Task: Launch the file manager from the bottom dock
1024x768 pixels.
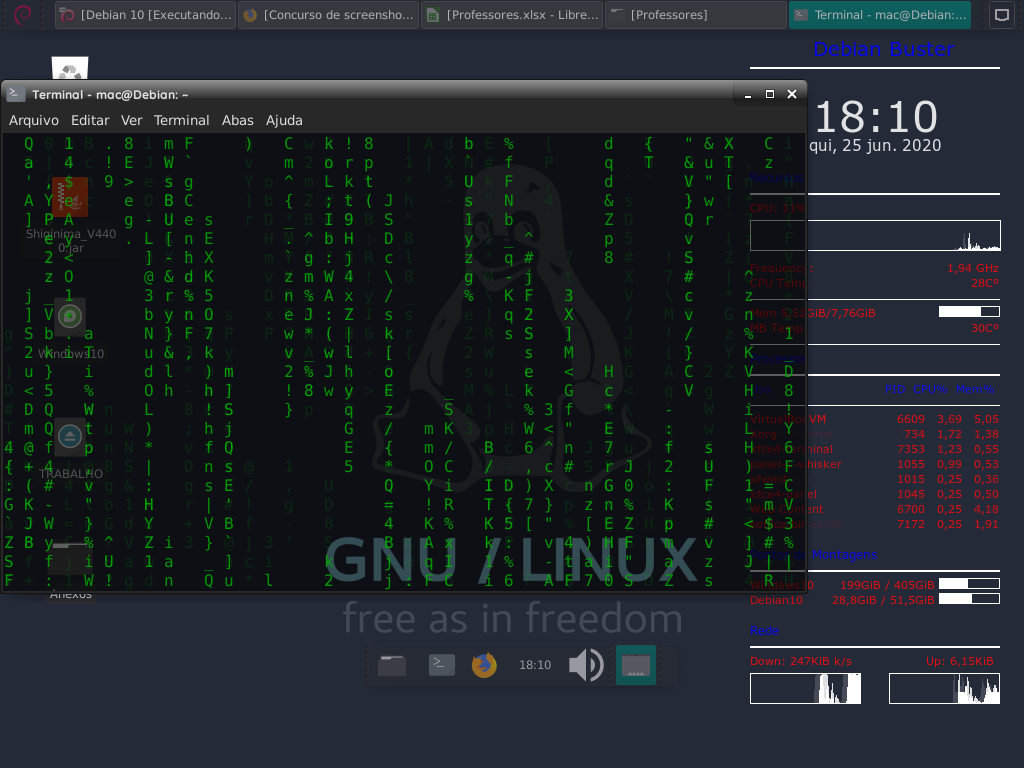Action: point(392,665)
